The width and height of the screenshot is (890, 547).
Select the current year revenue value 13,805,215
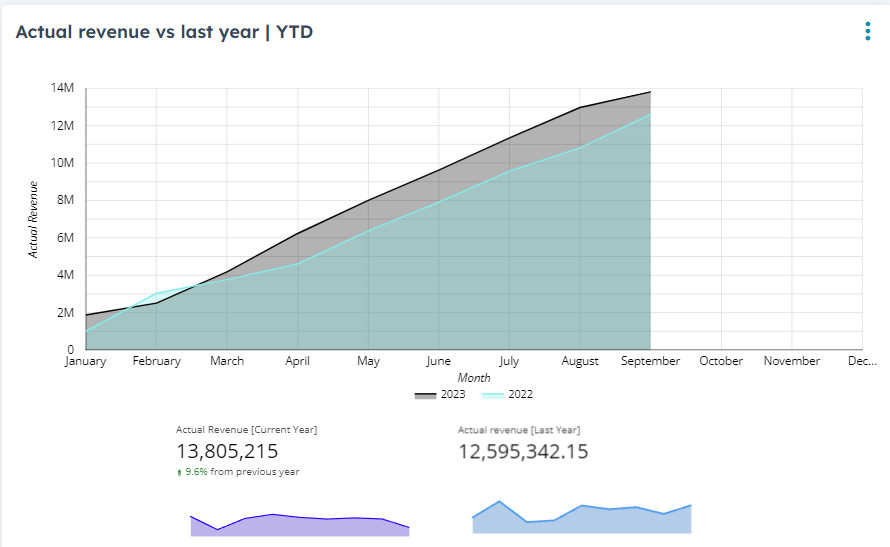[x=227, y=451]
